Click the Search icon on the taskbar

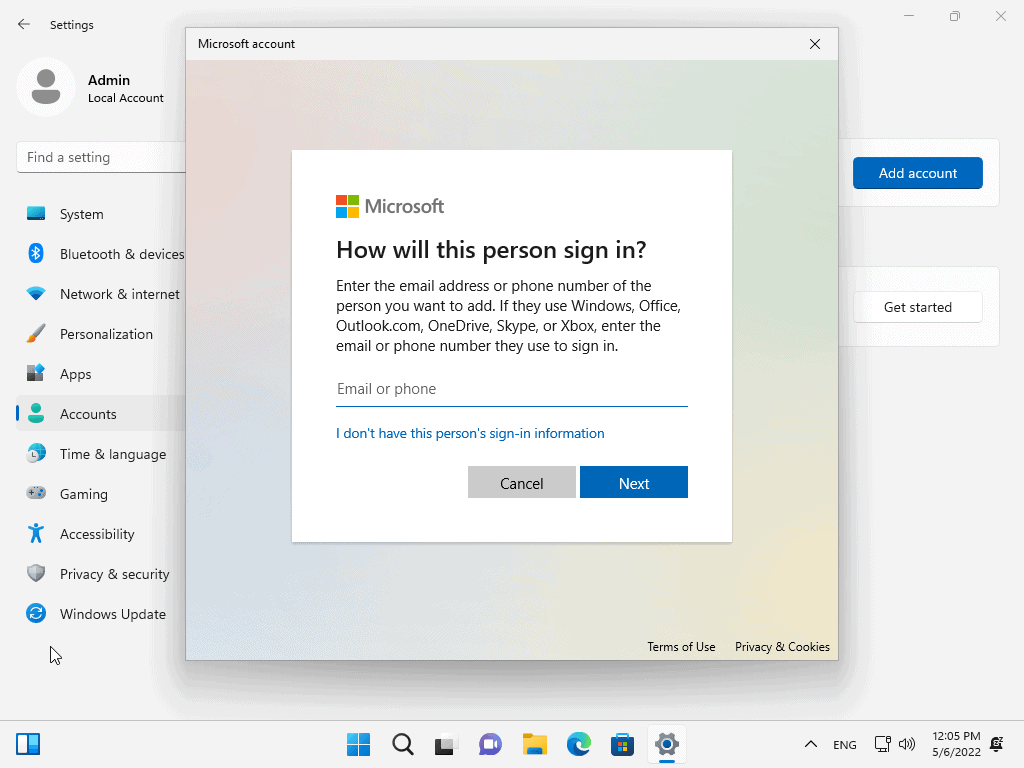402,744
